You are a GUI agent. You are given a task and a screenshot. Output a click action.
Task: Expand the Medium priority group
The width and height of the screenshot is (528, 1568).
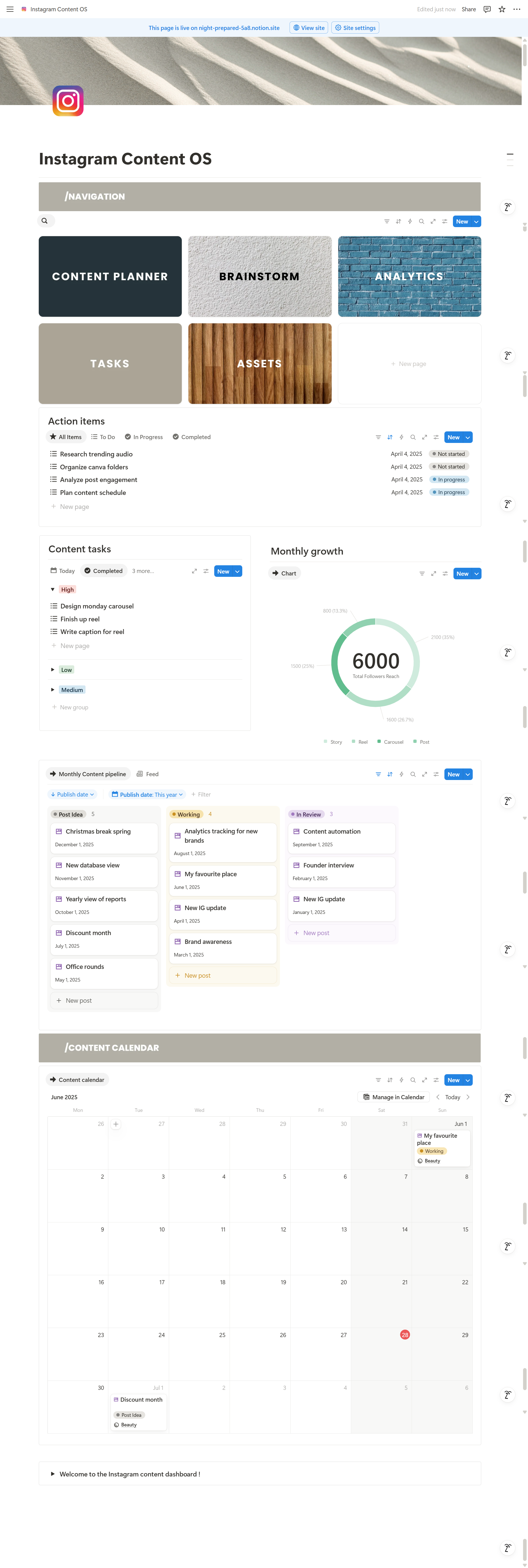[52, 690]
